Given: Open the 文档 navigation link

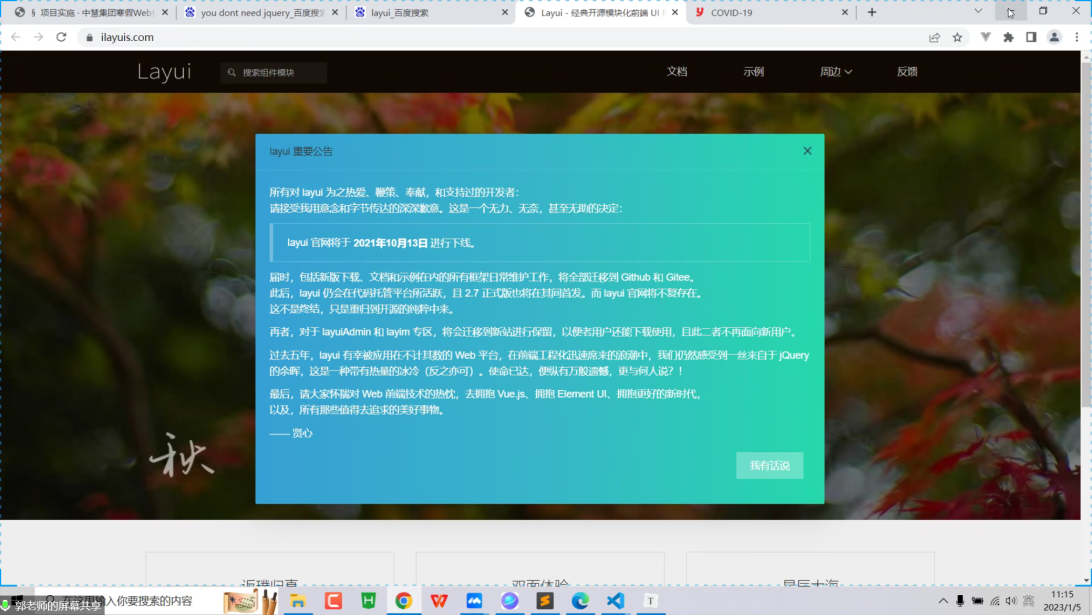Looking at the screenshot, I should 677,72.
